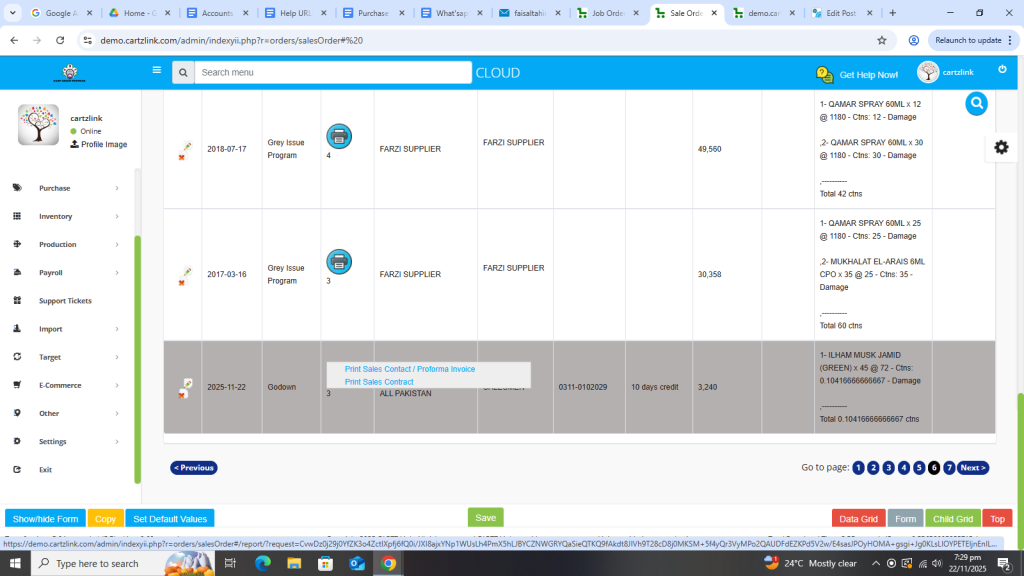Open Microsoft Edge from the taskbar
The width and height of the screenshot is (1024, 576).
tap(262, 564)
